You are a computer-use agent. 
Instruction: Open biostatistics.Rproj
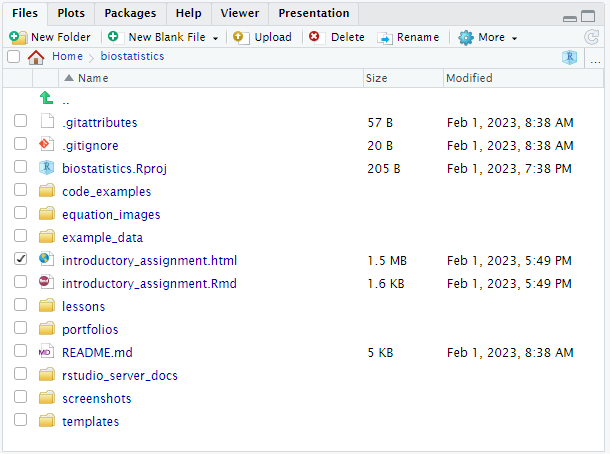(114, 169)
